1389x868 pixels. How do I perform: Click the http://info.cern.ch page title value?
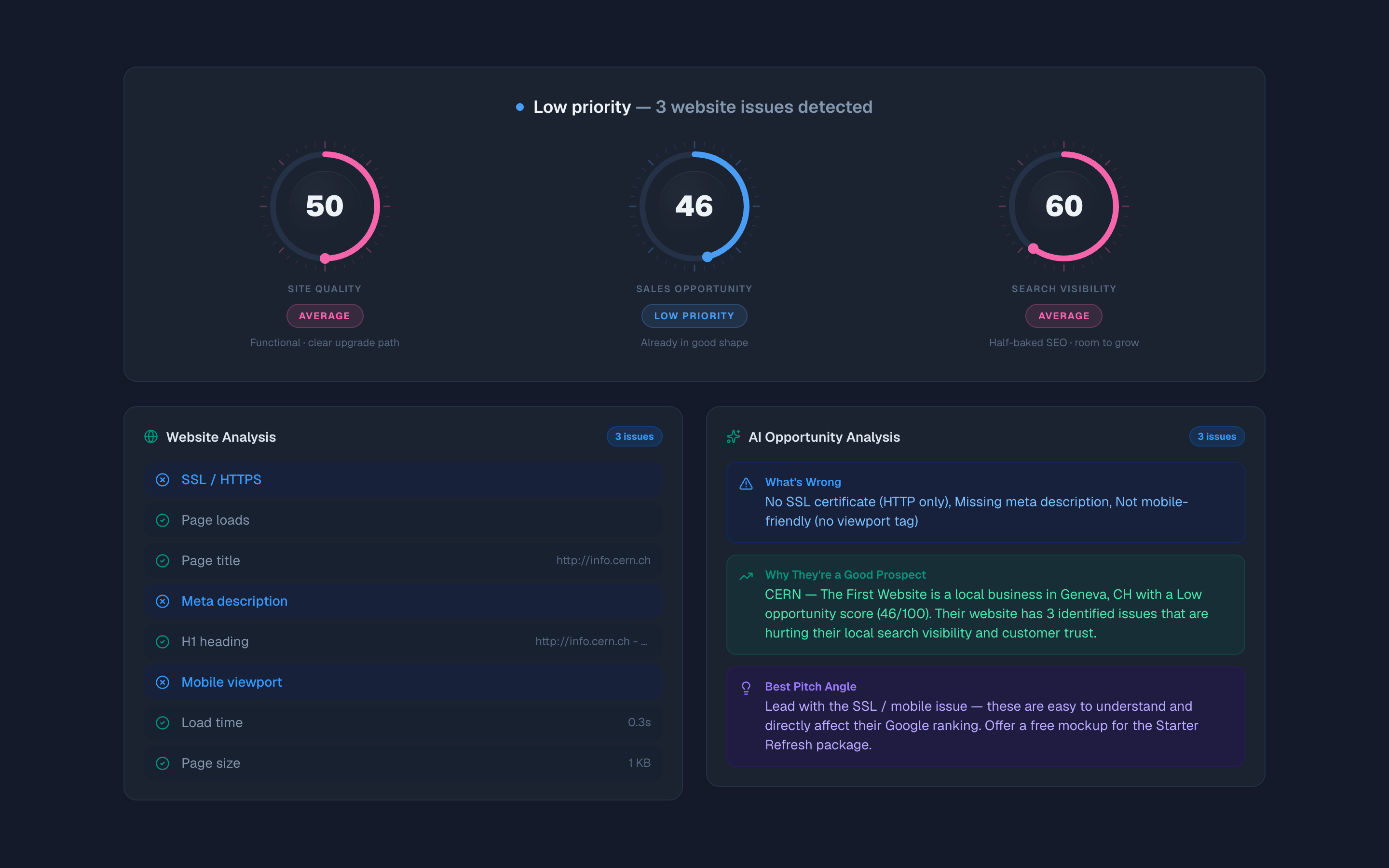603,561
